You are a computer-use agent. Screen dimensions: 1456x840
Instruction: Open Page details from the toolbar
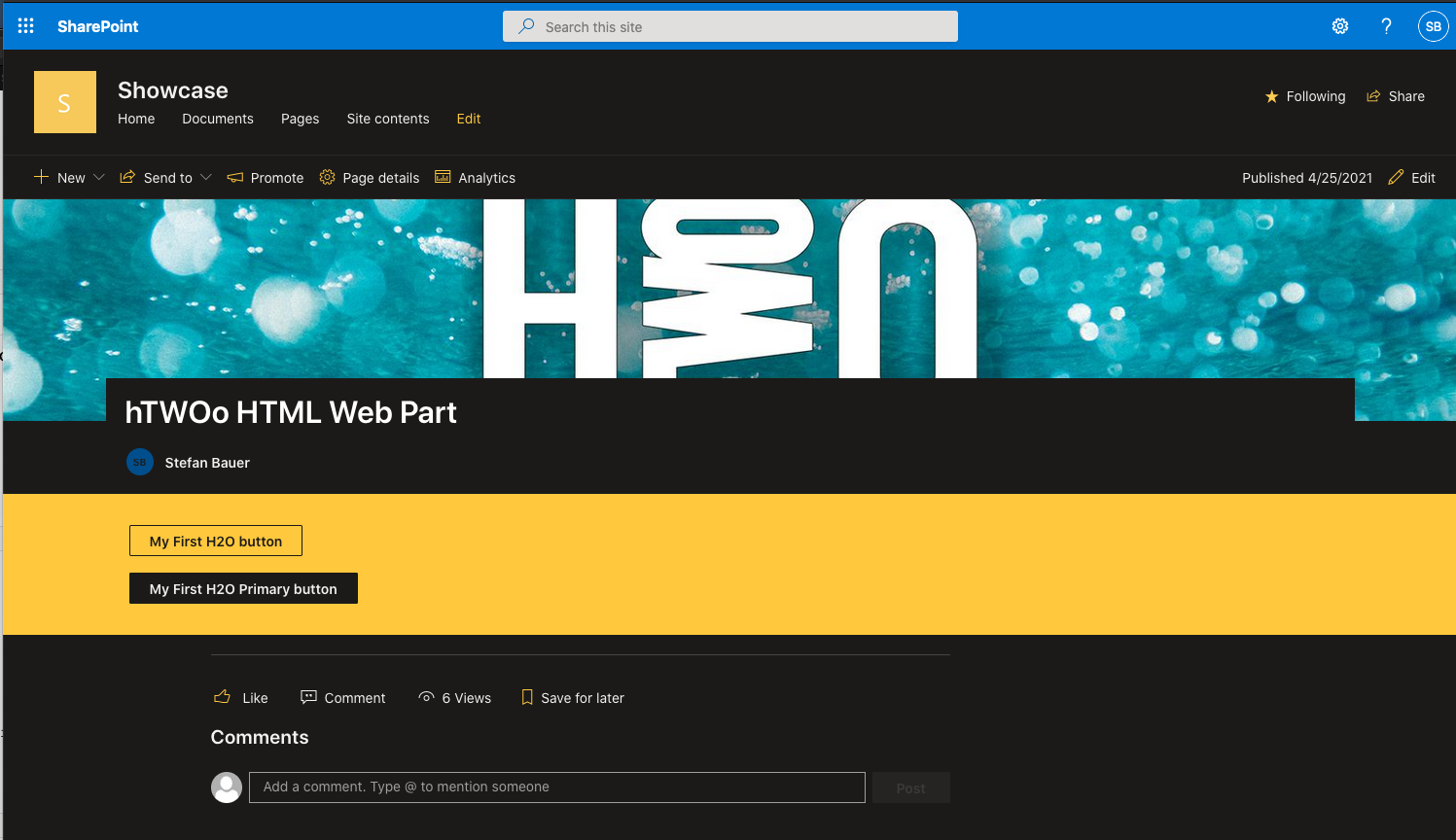coord(370,178)
